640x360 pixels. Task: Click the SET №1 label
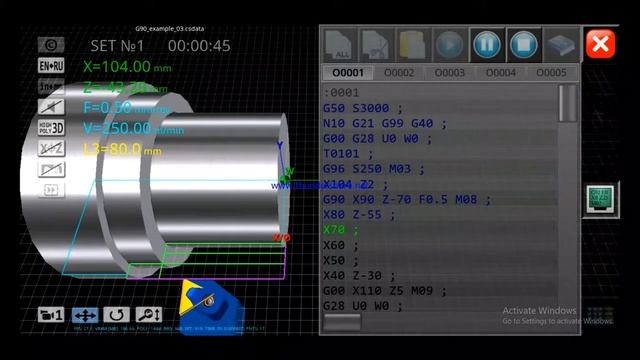tap(117, 46)
